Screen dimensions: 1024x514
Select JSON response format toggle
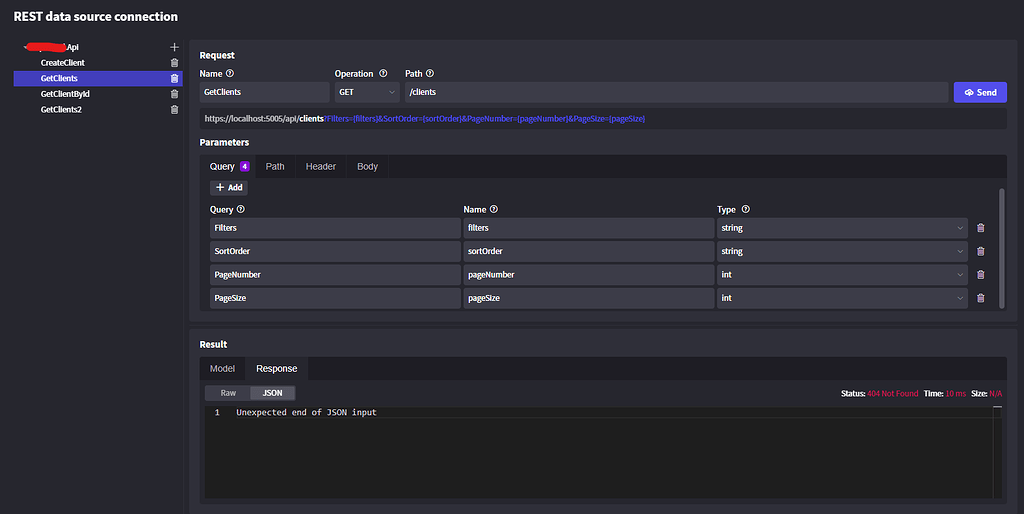click(272, 393)
